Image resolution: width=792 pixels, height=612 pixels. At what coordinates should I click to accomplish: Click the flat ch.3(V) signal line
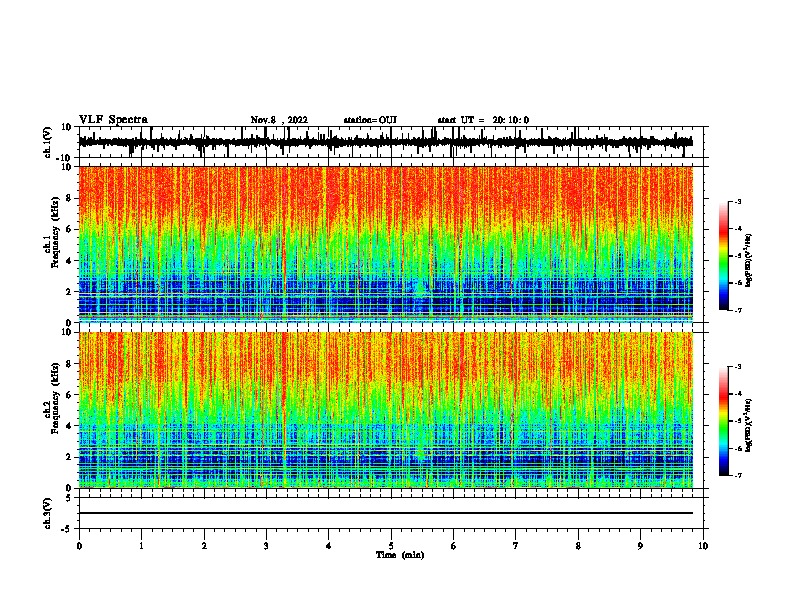(x=386, y=513)
